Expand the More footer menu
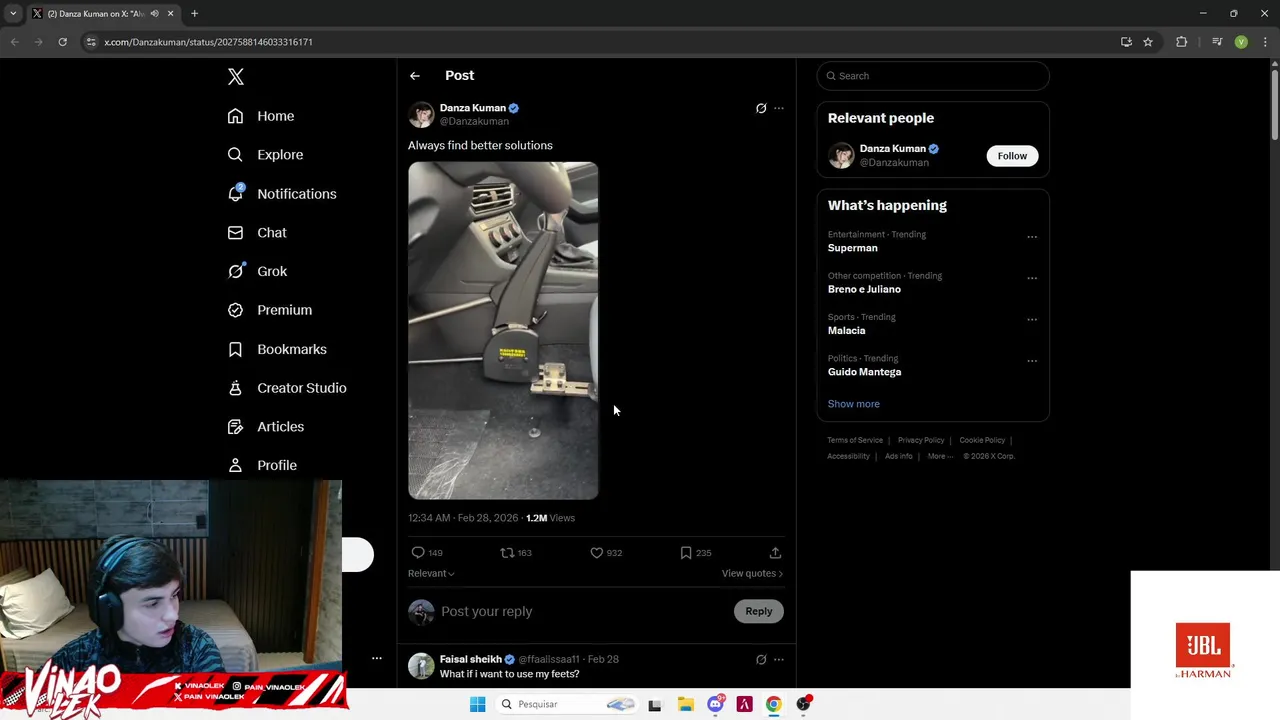 pyautogui.click(x=940, y=456)
